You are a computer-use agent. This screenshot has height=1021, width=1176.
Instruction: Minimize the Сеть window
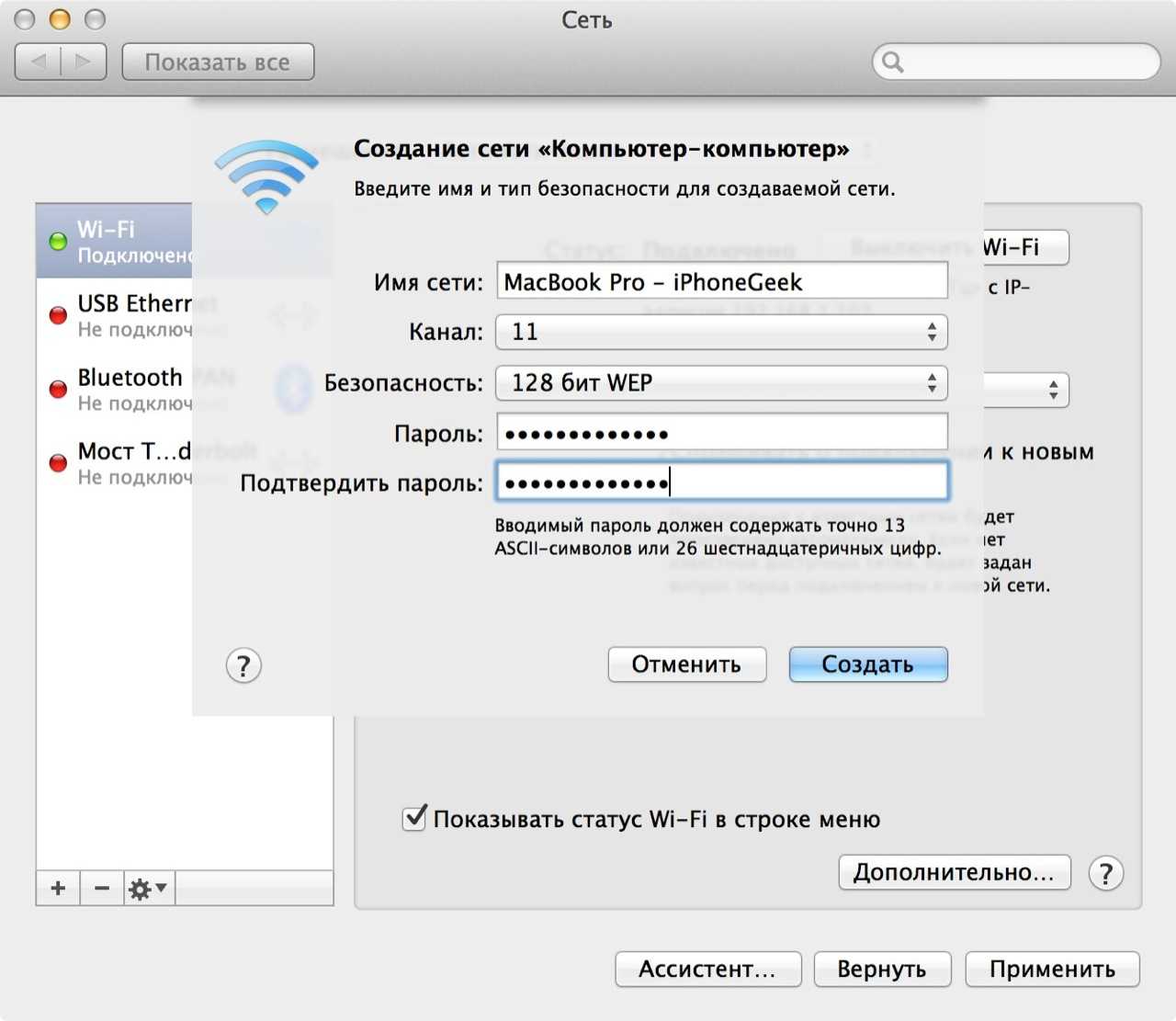tap(60, 18)
